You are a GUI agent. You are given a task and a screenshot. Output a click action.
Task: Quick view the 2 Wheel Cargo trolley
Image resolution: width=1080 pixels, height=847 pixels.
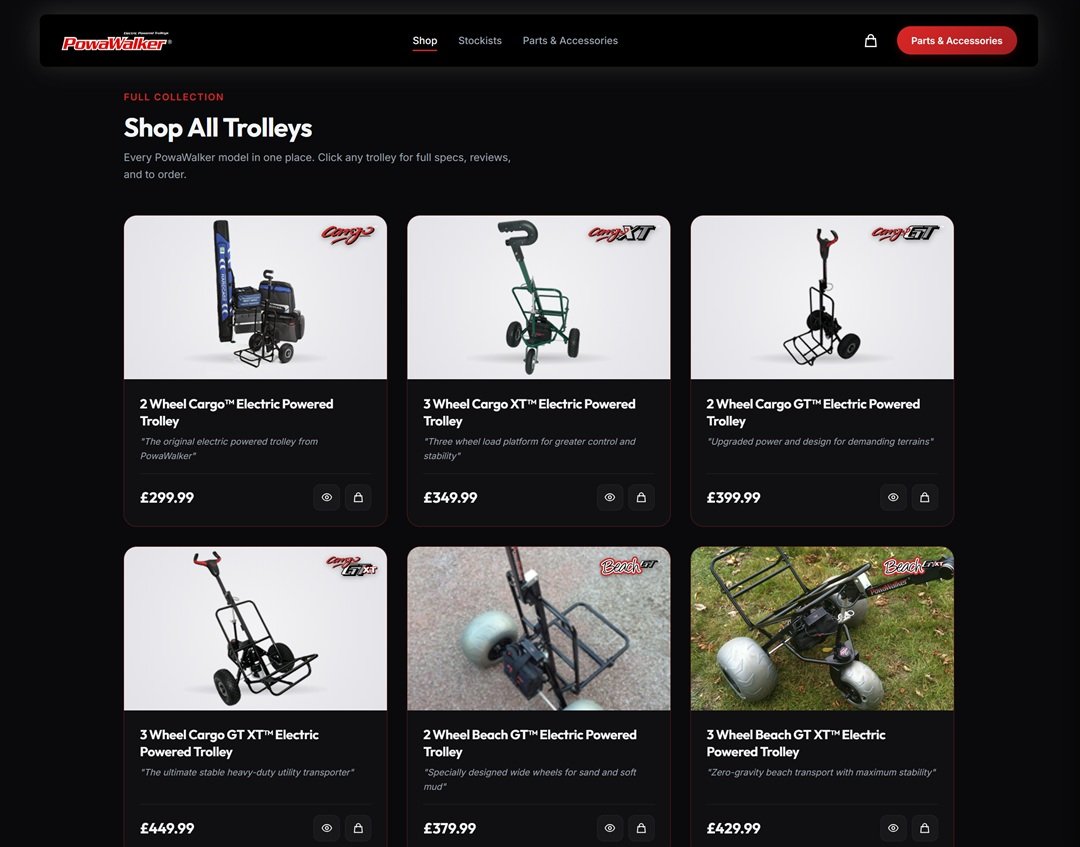[x=326, y=497]
